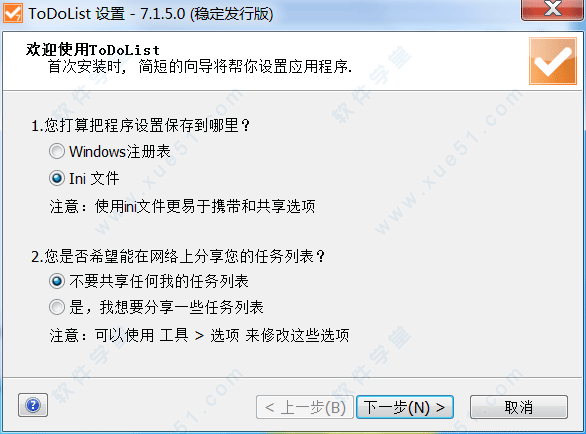Open help with the blue question-mark button
The width and height of the screenshot is (586, 434).
click(x=33, y=405)
